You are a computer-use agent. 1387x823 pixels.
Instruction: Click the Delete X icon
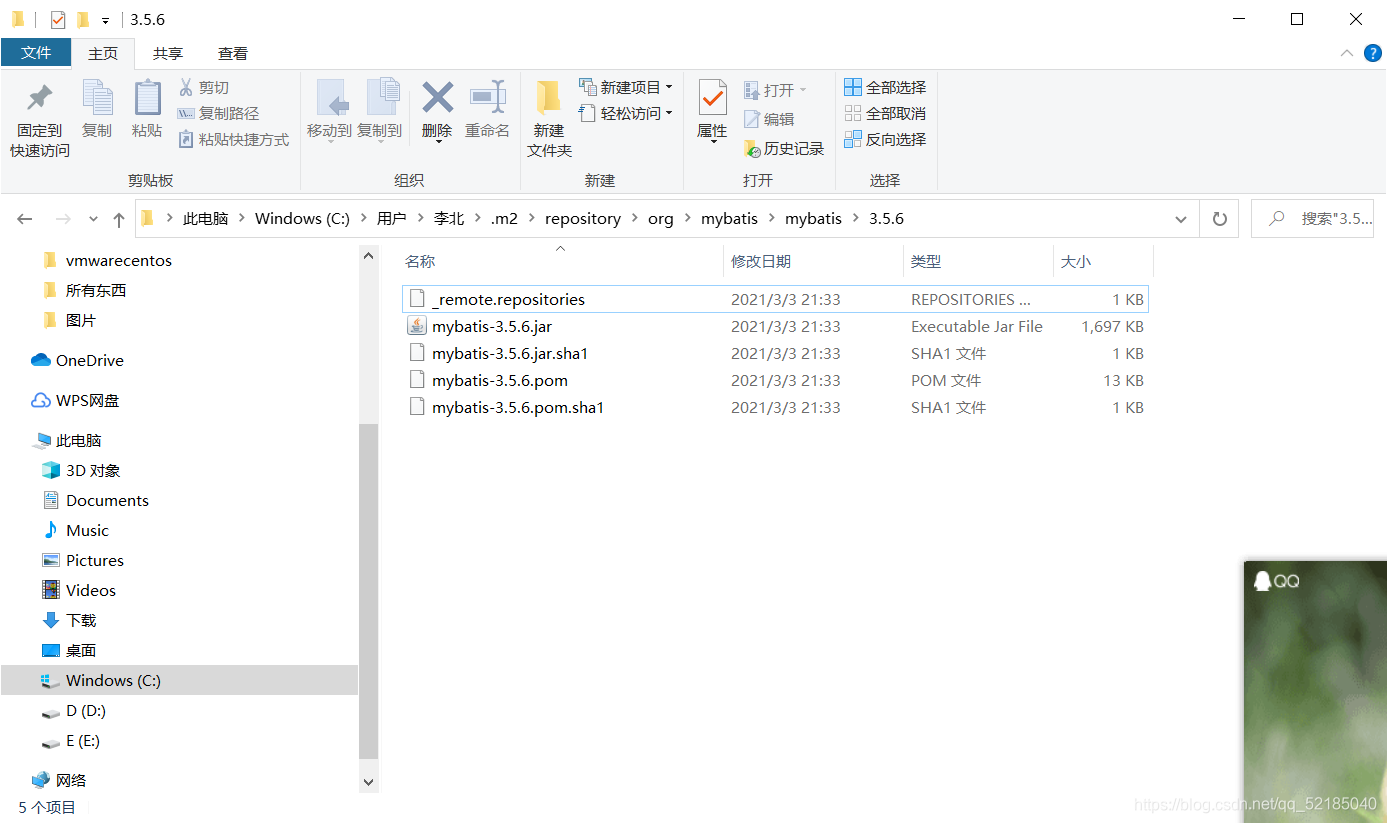click(437, 97)
